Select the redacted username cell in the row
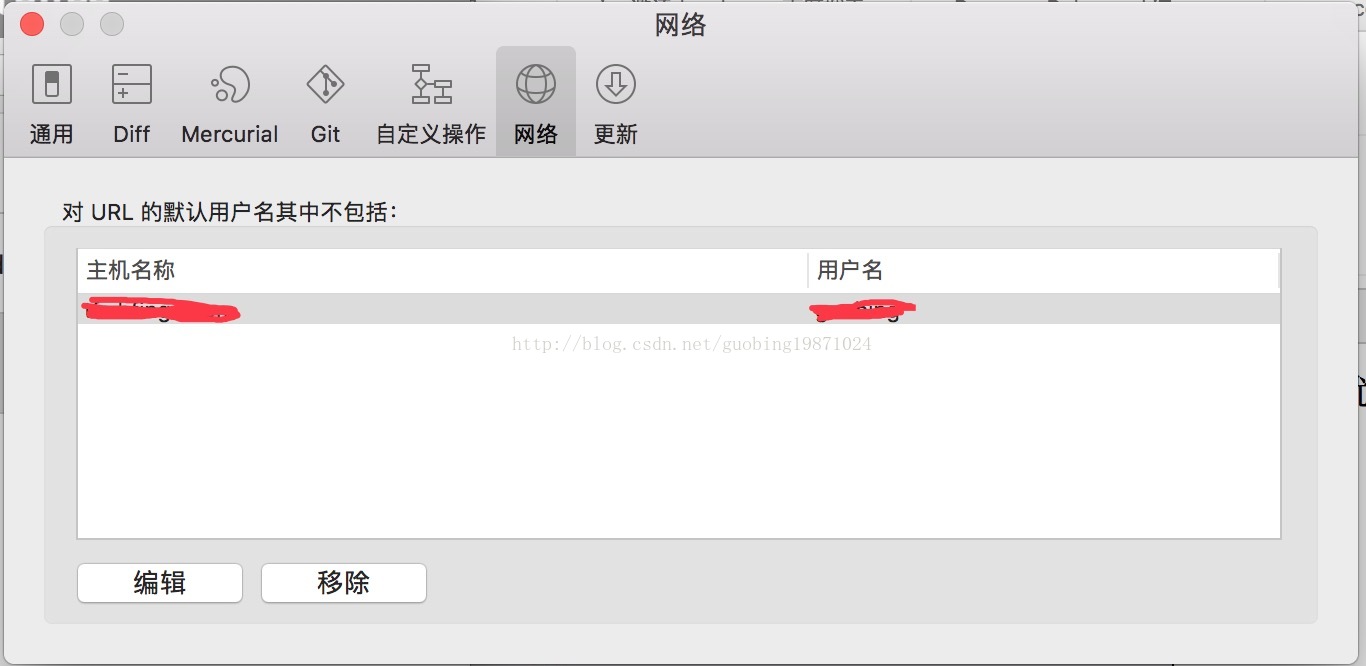 tap(863, 310)
